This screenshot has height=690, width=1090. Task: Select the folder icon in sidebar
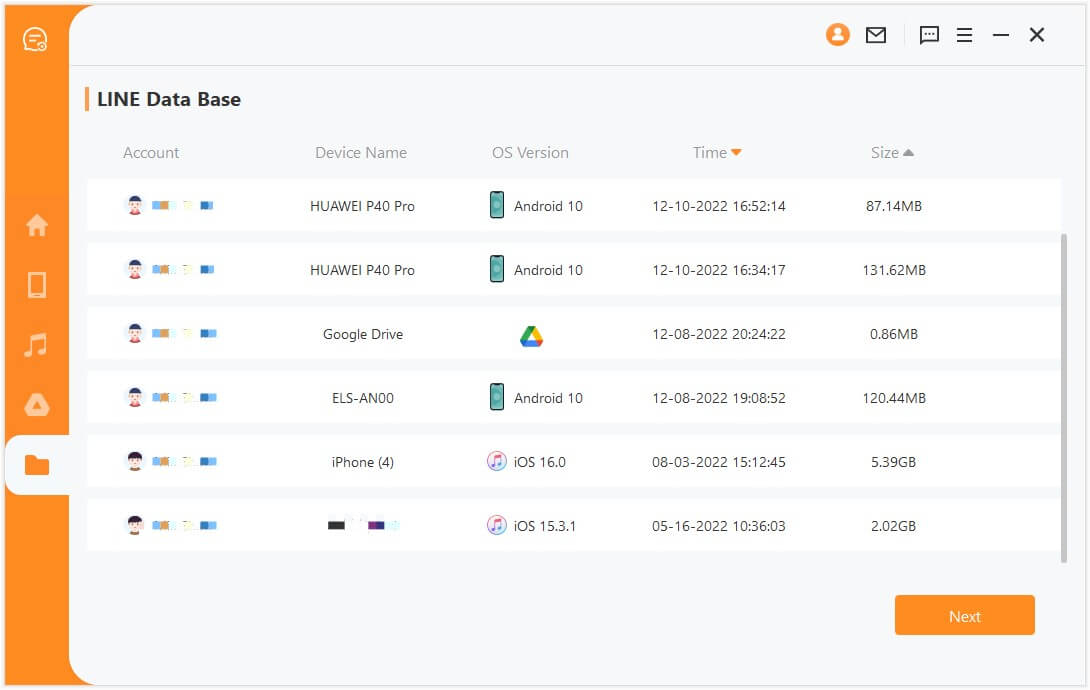[x=37, y=465]
